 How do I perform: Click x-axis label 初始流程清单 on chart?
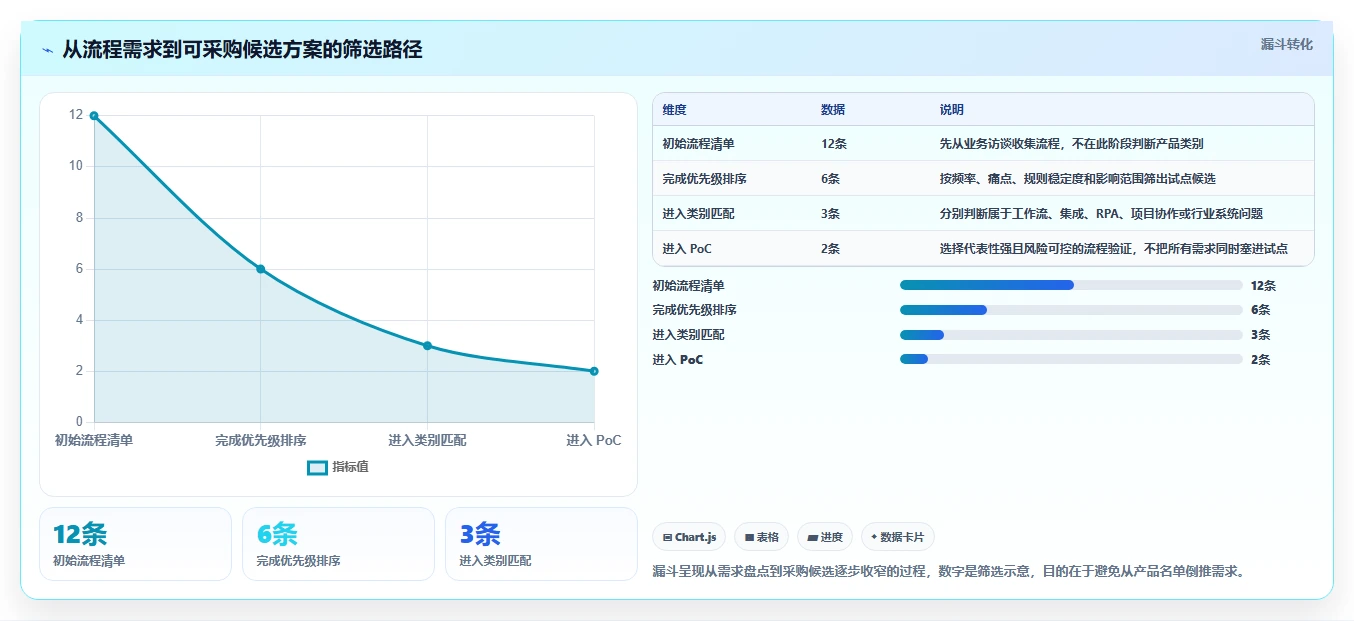[x=94, y=440]
